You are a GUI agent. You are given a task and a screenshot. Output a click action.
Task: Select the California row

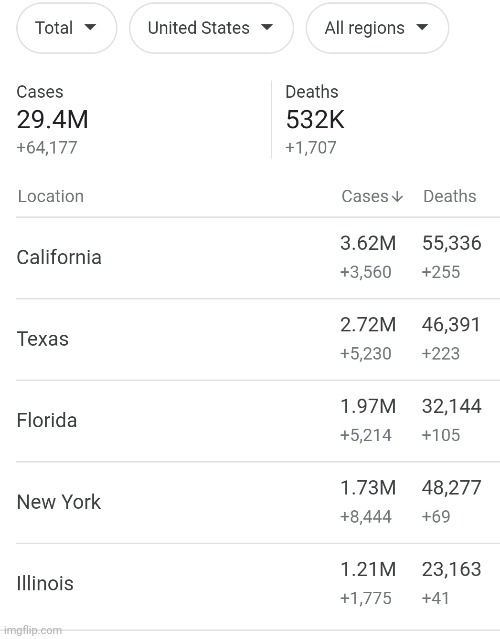pos(258,258)
